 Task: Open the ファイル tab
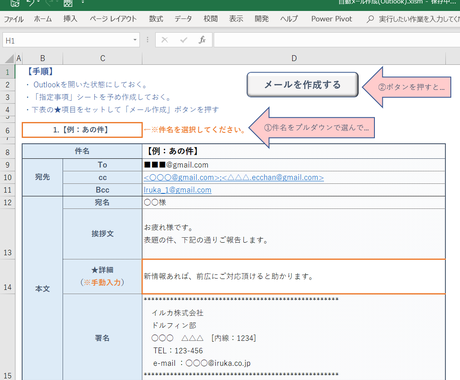tap(14, 19)
